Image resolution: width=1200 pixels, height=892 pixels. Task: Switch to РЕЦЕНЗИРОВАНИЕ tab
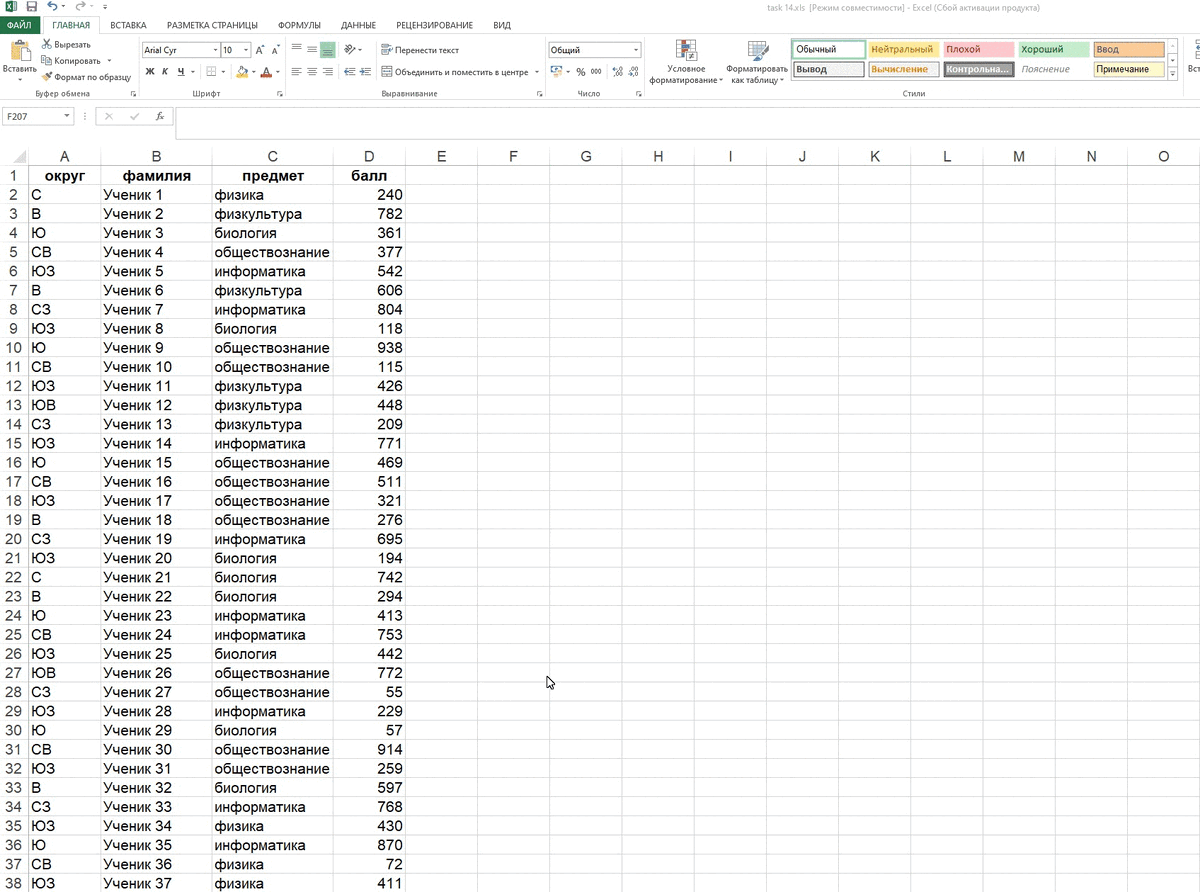point(434,25)
